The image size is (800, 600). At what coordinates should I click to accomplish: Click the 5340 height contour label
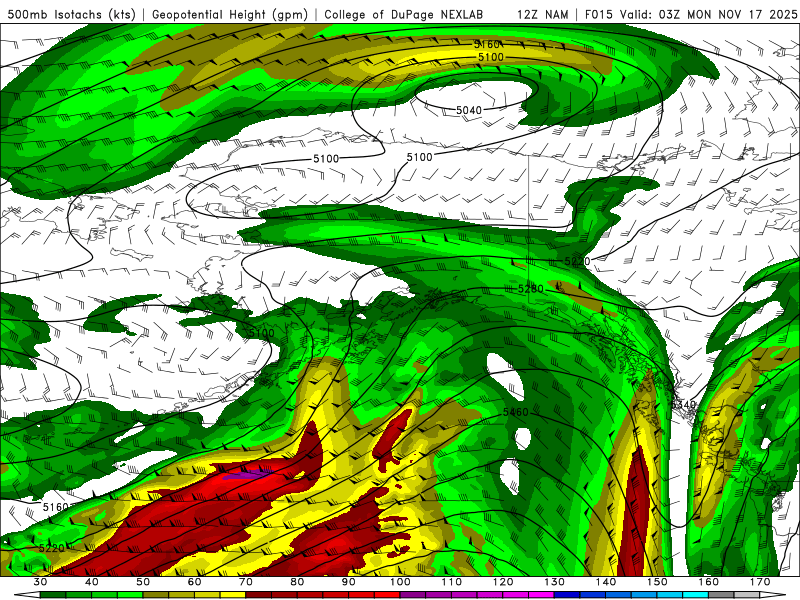coord(684,405)
